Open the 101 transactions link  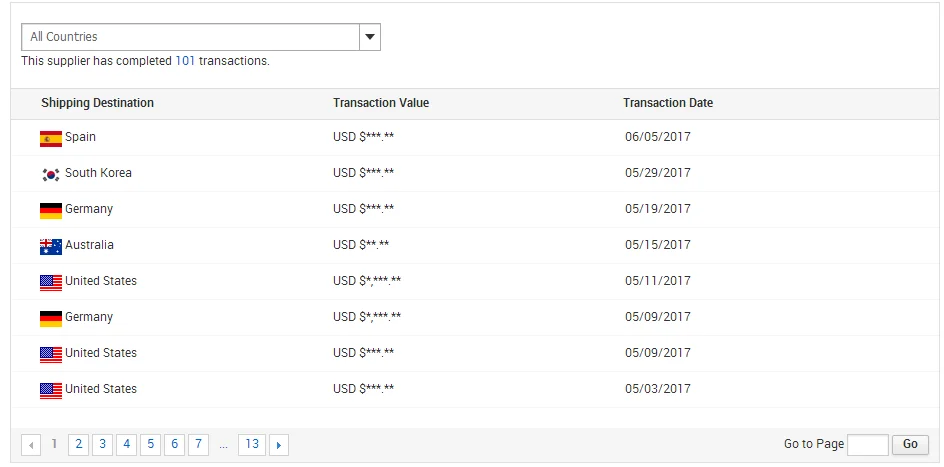coord(185,61)
